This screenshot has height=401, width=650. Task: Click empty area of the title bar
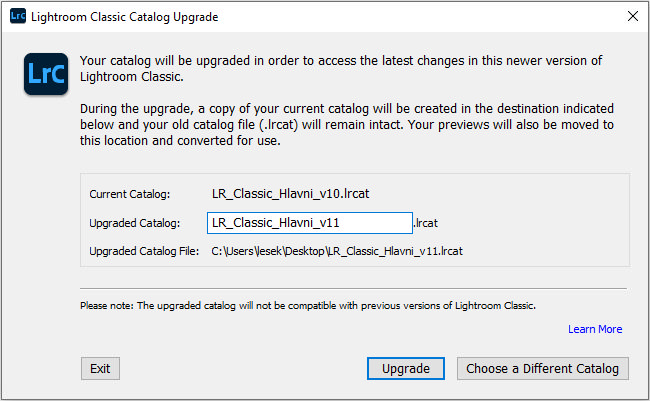coord(415,17)
